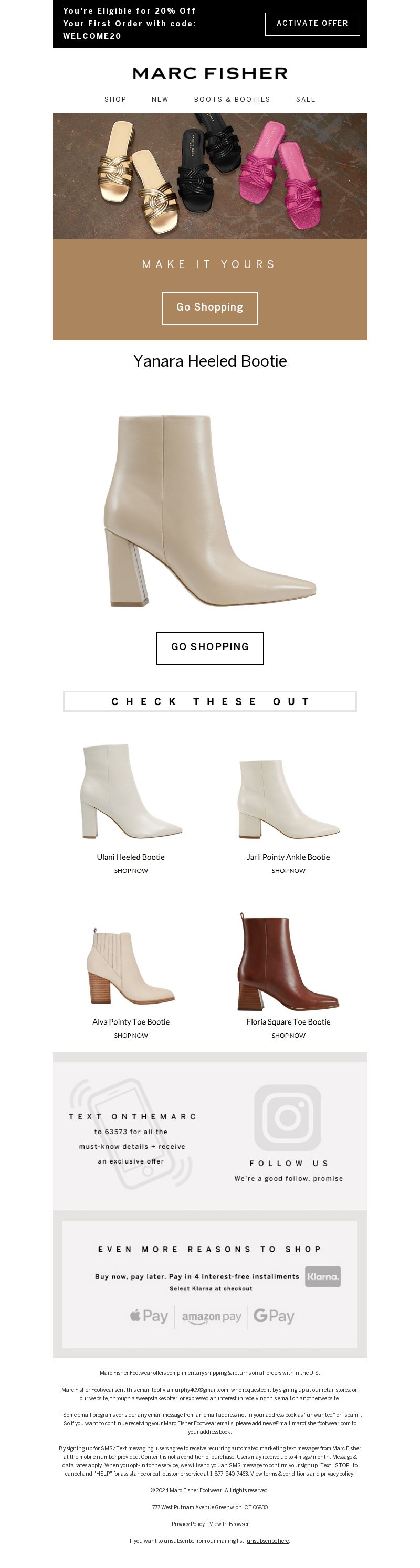
Task: Click the unsubscribe here link
Action: coord(268,1541)
